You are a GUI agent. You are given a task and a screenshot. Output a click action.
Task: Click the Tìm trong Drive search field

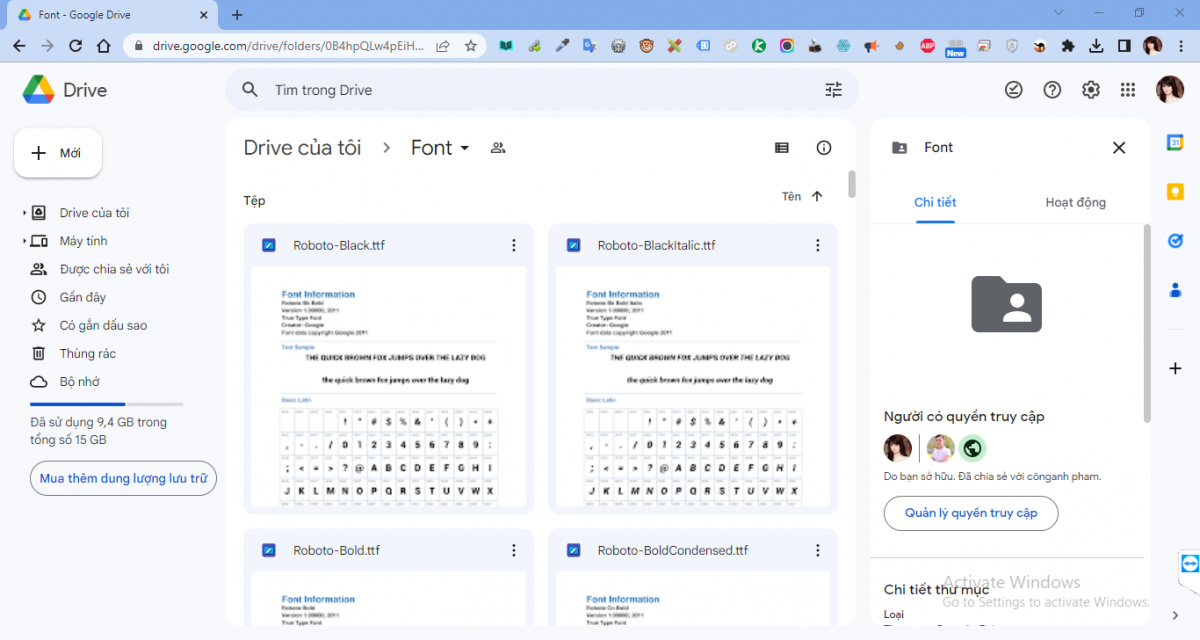point(540,90)
